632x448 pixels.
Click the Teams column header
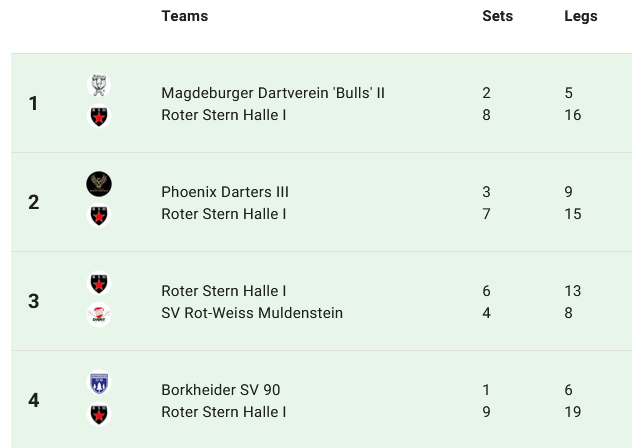tap(185, 16)
